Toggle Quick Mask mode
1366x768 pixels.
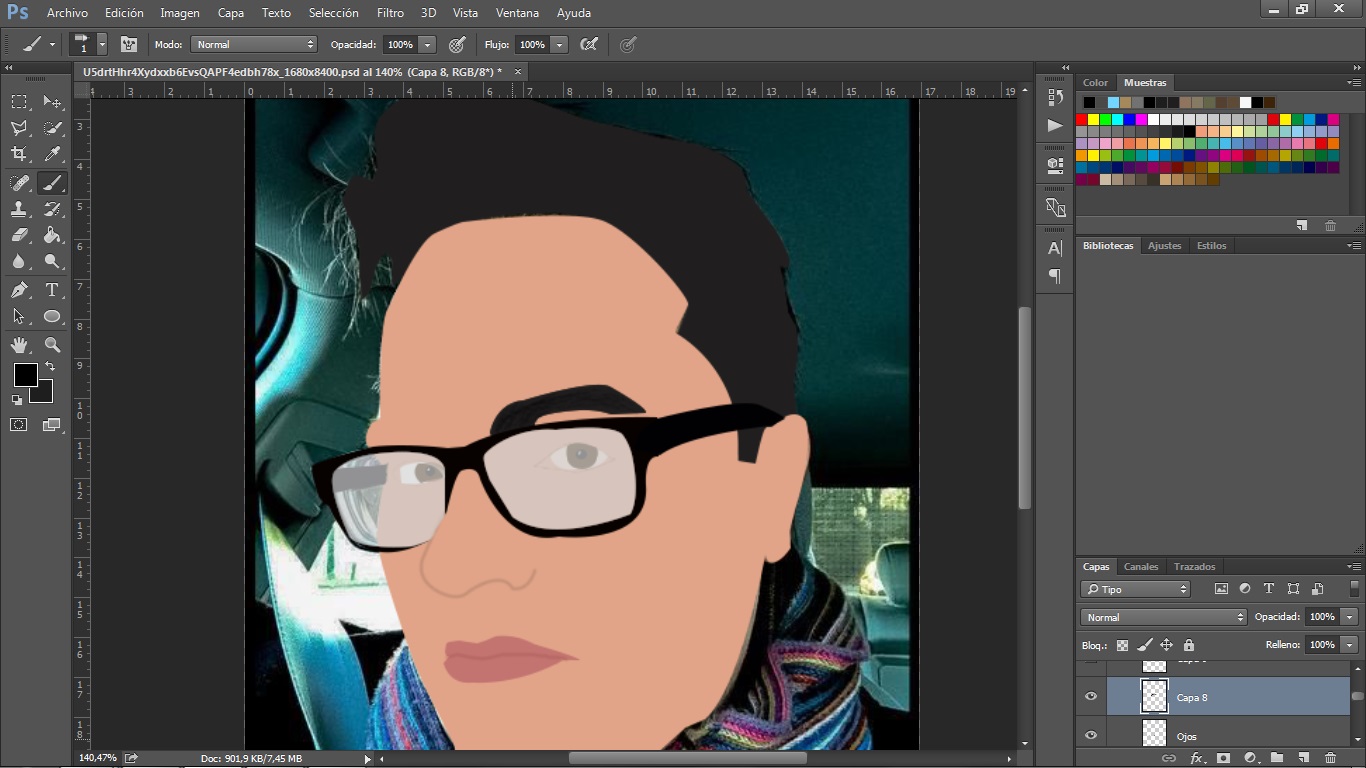coord(19,425)
